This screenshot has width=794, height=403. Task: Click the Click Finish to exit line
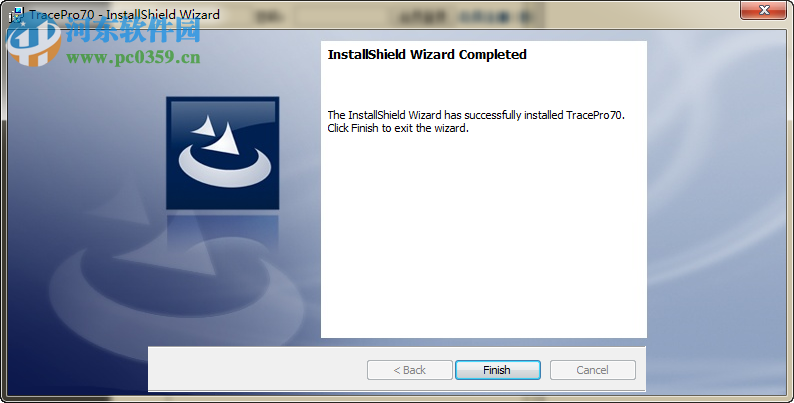(398, 128)
